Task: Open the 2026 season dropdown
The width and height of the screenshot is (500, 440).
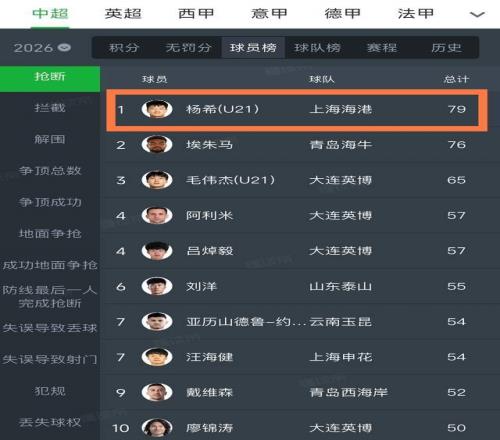Action: click(42, 48)
